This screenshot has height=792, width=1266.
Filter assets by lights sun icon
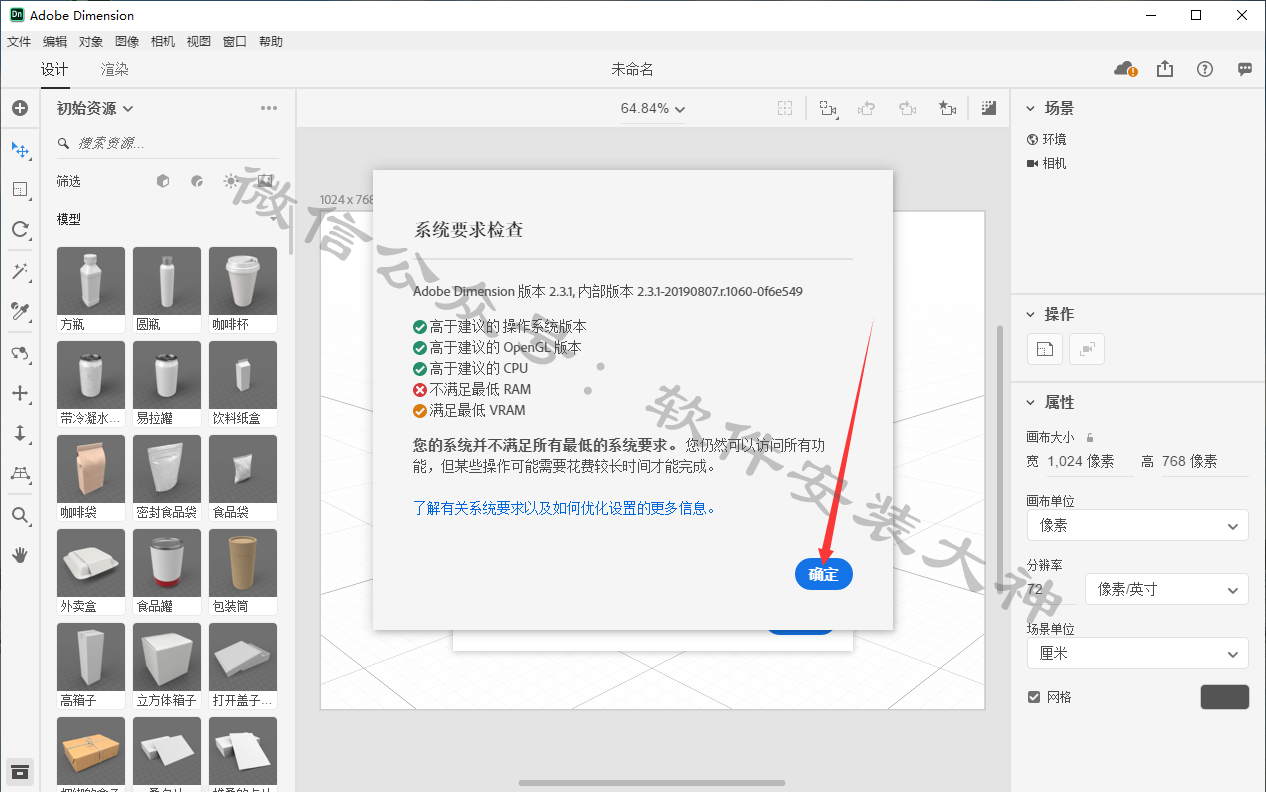(231, 181)
